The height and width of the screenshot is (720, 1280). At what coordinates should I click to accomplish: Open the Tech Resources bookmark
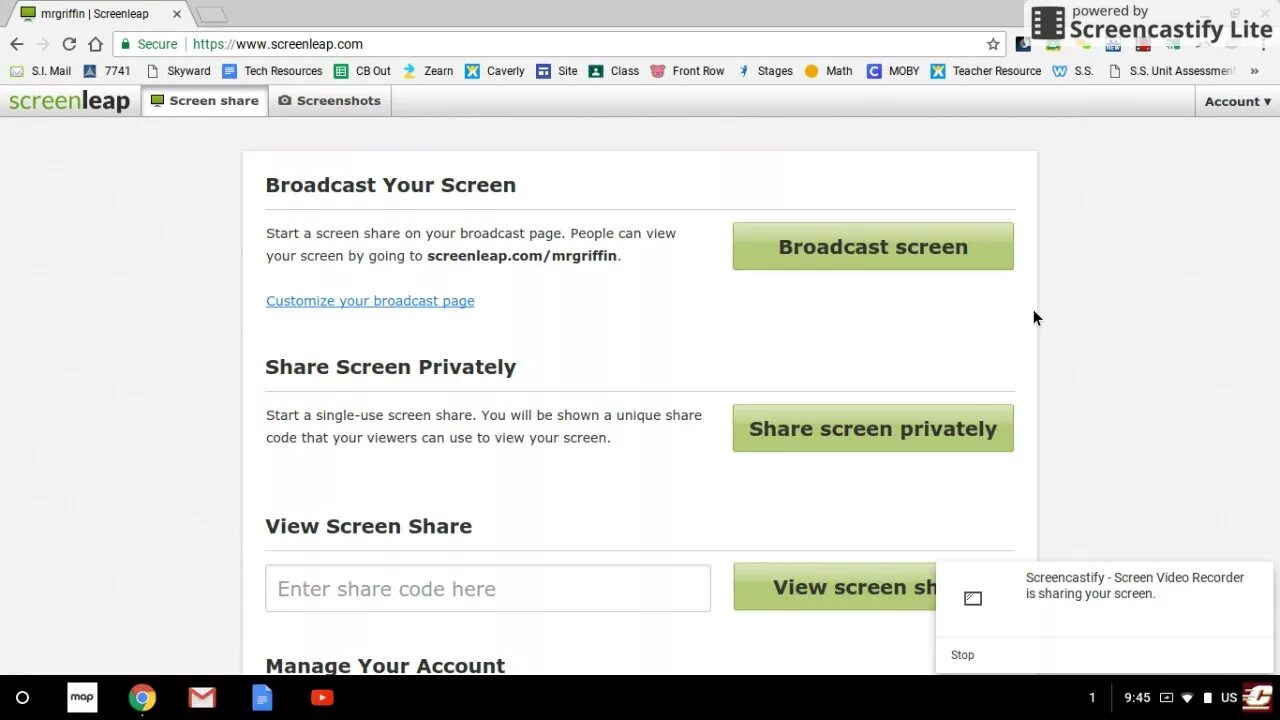click(x=272, y=71)
